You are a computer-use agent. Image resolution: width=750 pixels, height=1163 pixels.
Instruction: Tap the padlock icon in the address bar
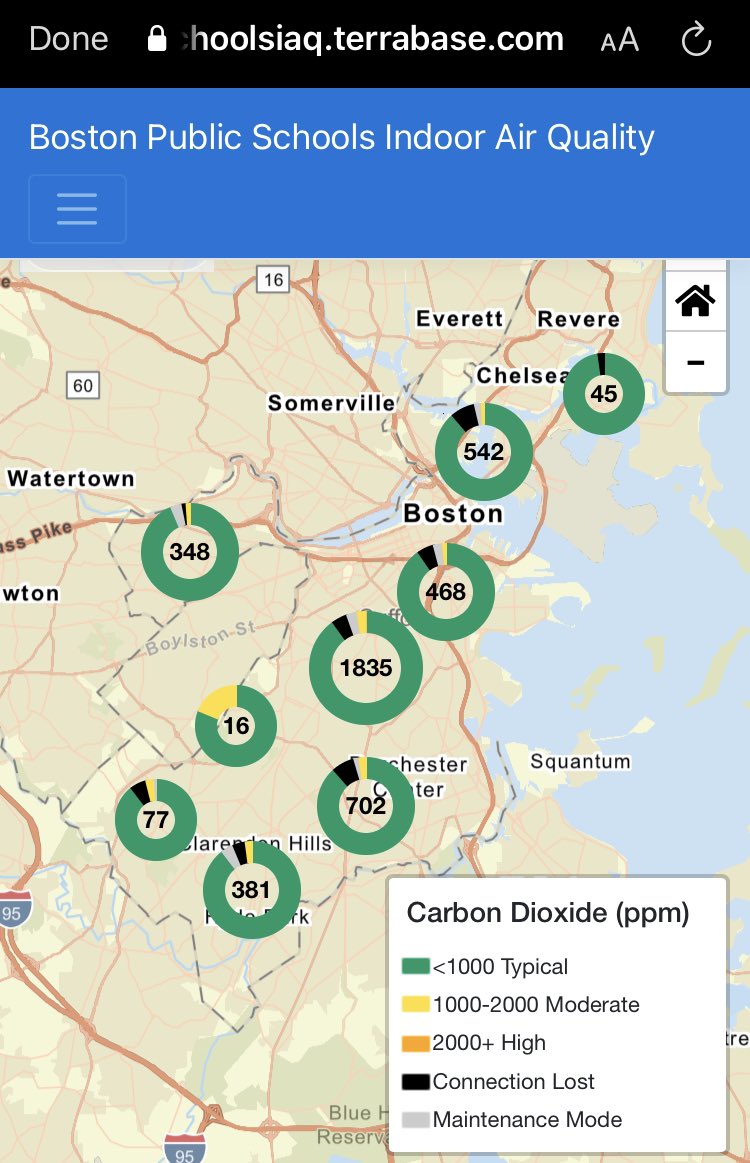coord(157,39)
